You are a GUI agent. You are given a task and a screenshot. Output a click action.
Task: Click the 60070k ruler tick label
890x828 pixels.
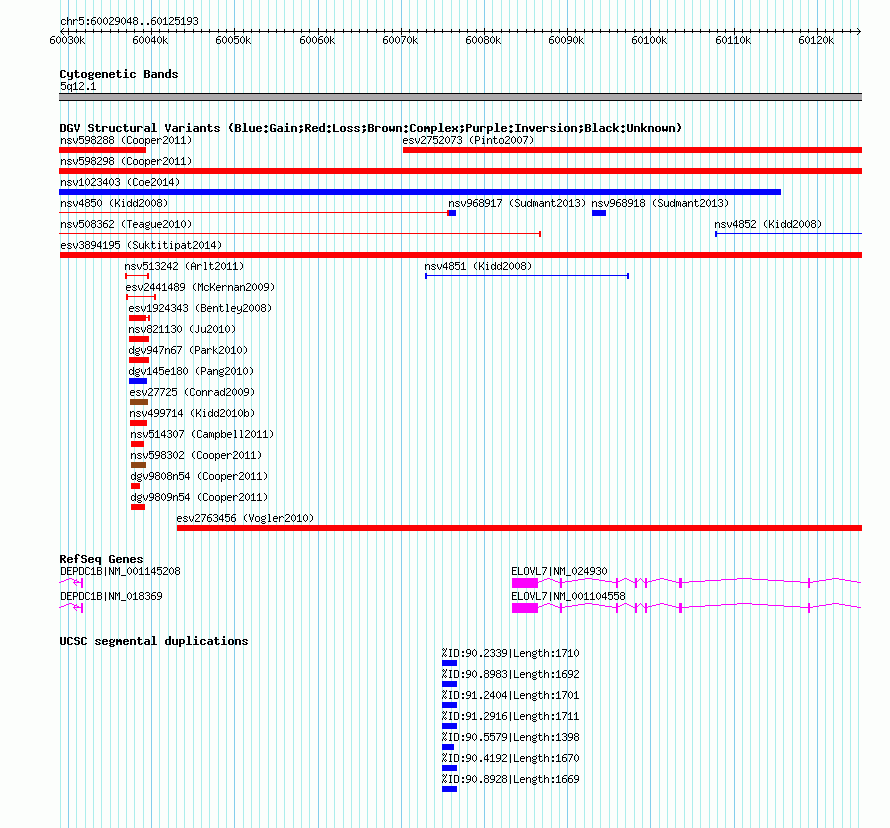coord(400,40)
